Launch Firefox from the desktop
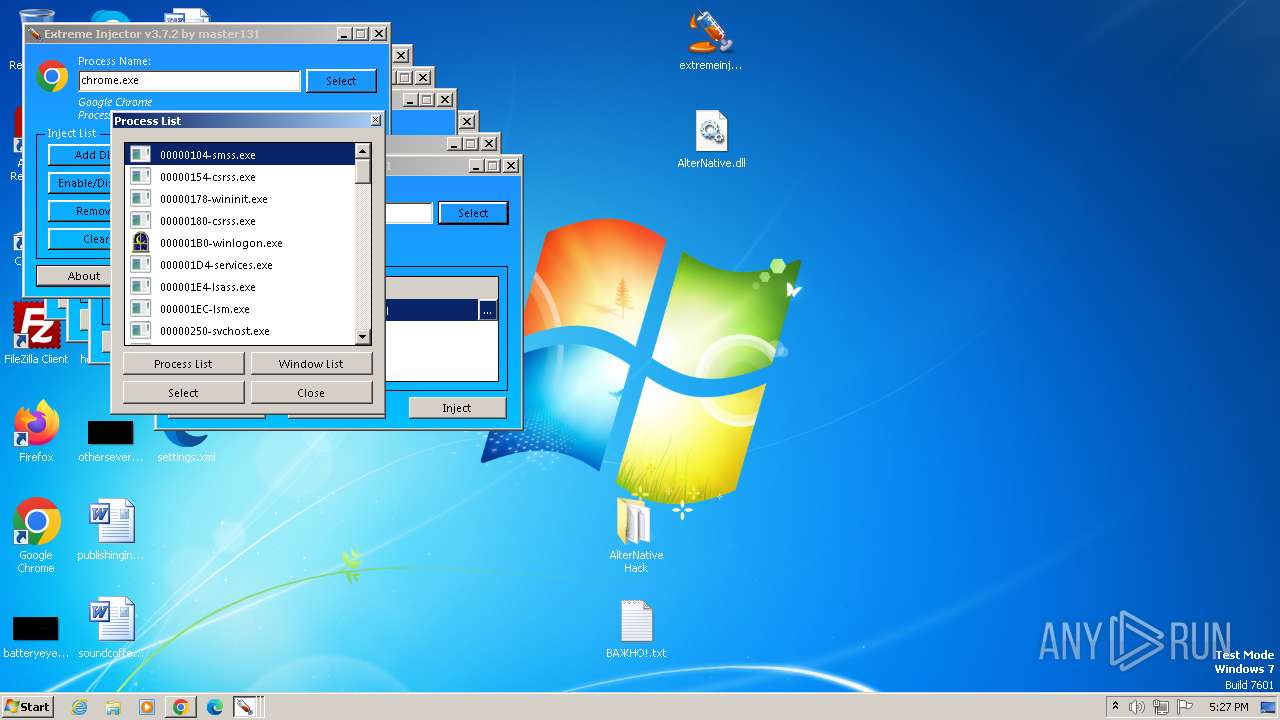The height and width of the screenshot is (720, 1280). [36, 432]
